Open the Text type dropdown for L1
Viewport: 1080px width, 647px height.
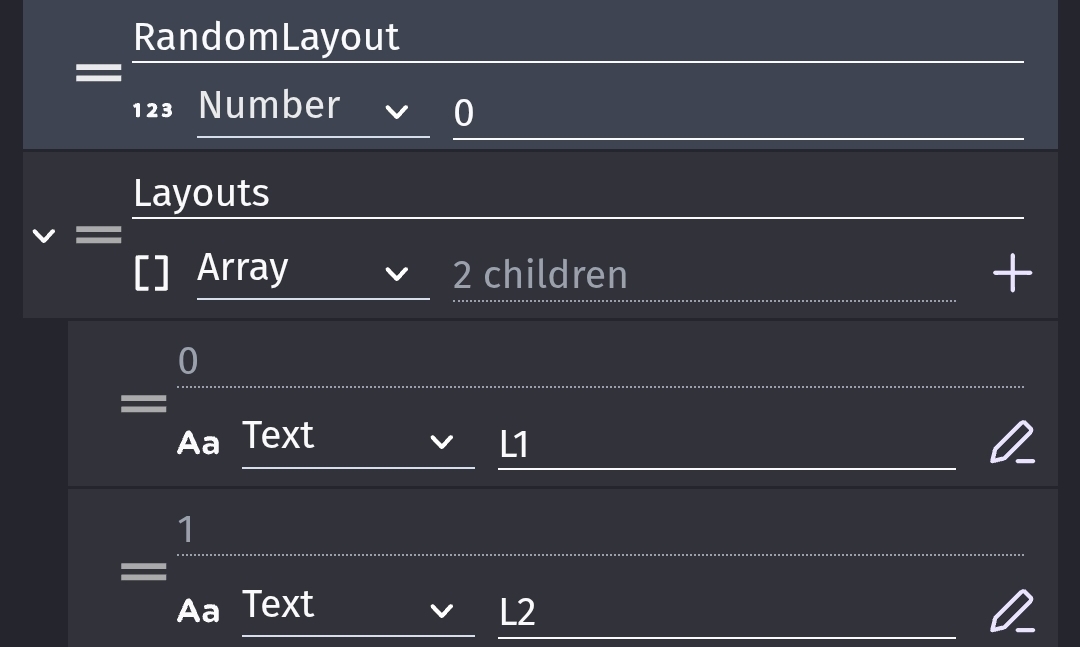[357, 439]
